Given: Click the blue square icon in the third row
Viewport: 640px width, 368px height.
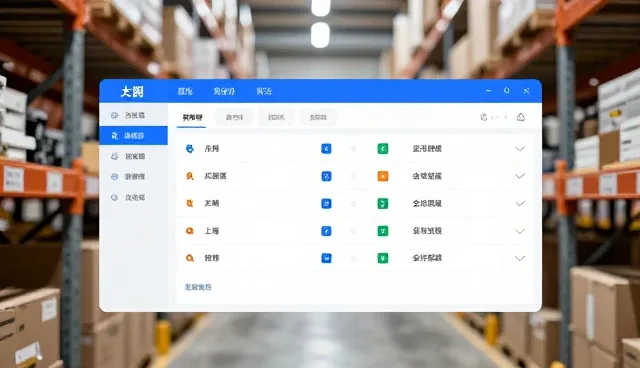Looking at the screenshot, I should click(326, 203).
